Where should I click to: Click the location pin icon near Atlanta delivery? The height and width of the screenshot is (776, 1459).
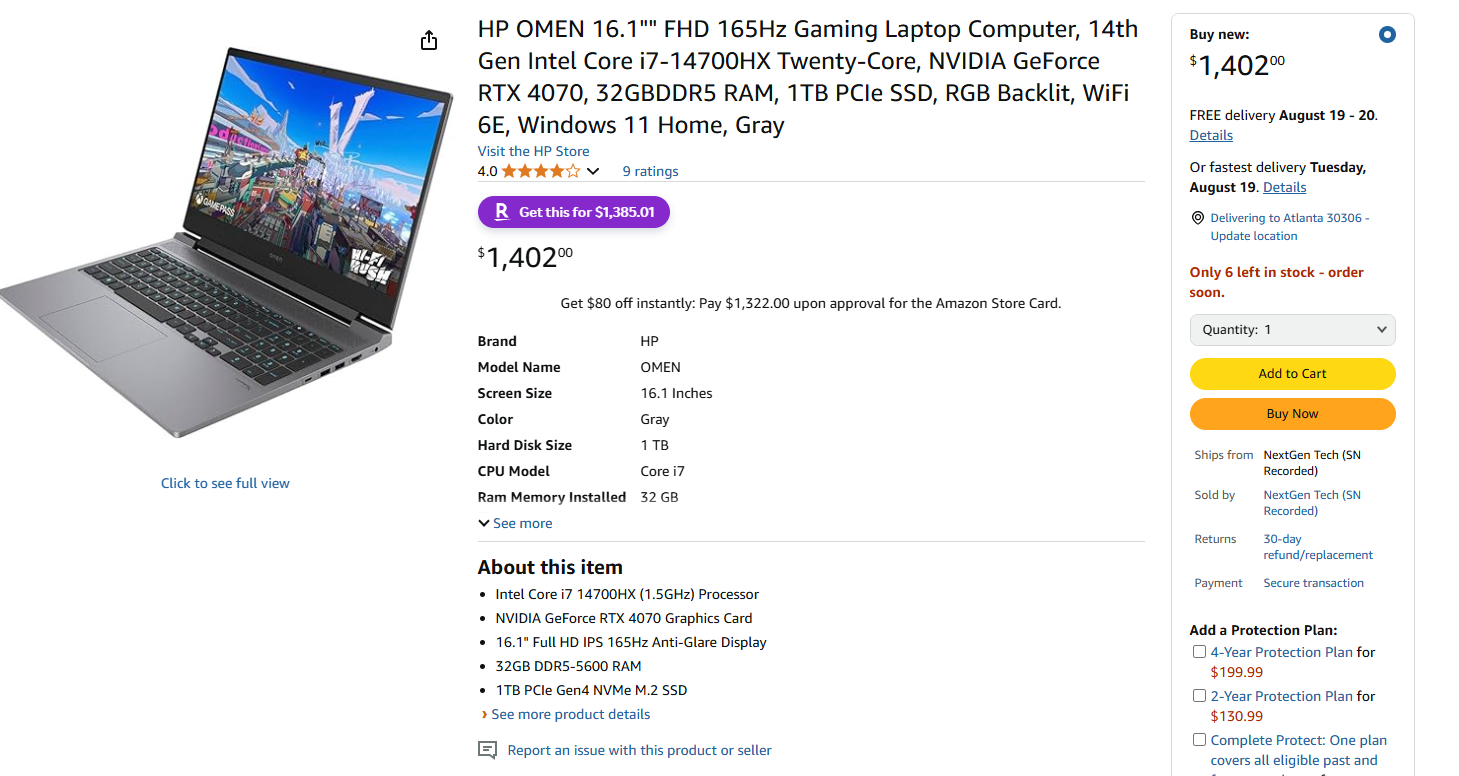pyautogui.click(x=1197, y=218)
